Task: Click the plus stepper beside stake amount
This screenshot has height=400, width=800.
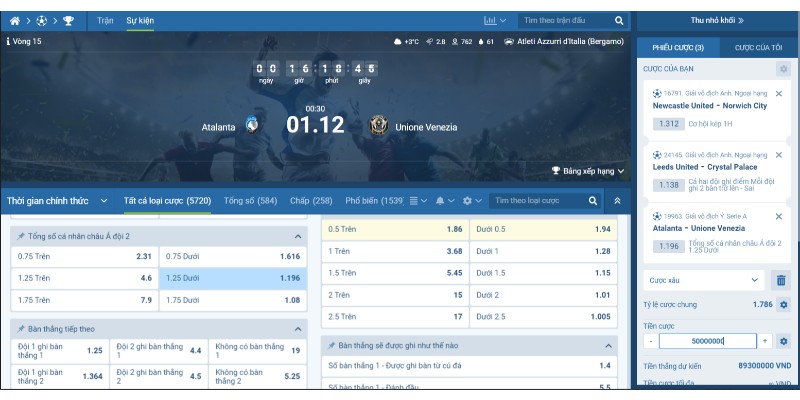Action: (765, 341)
